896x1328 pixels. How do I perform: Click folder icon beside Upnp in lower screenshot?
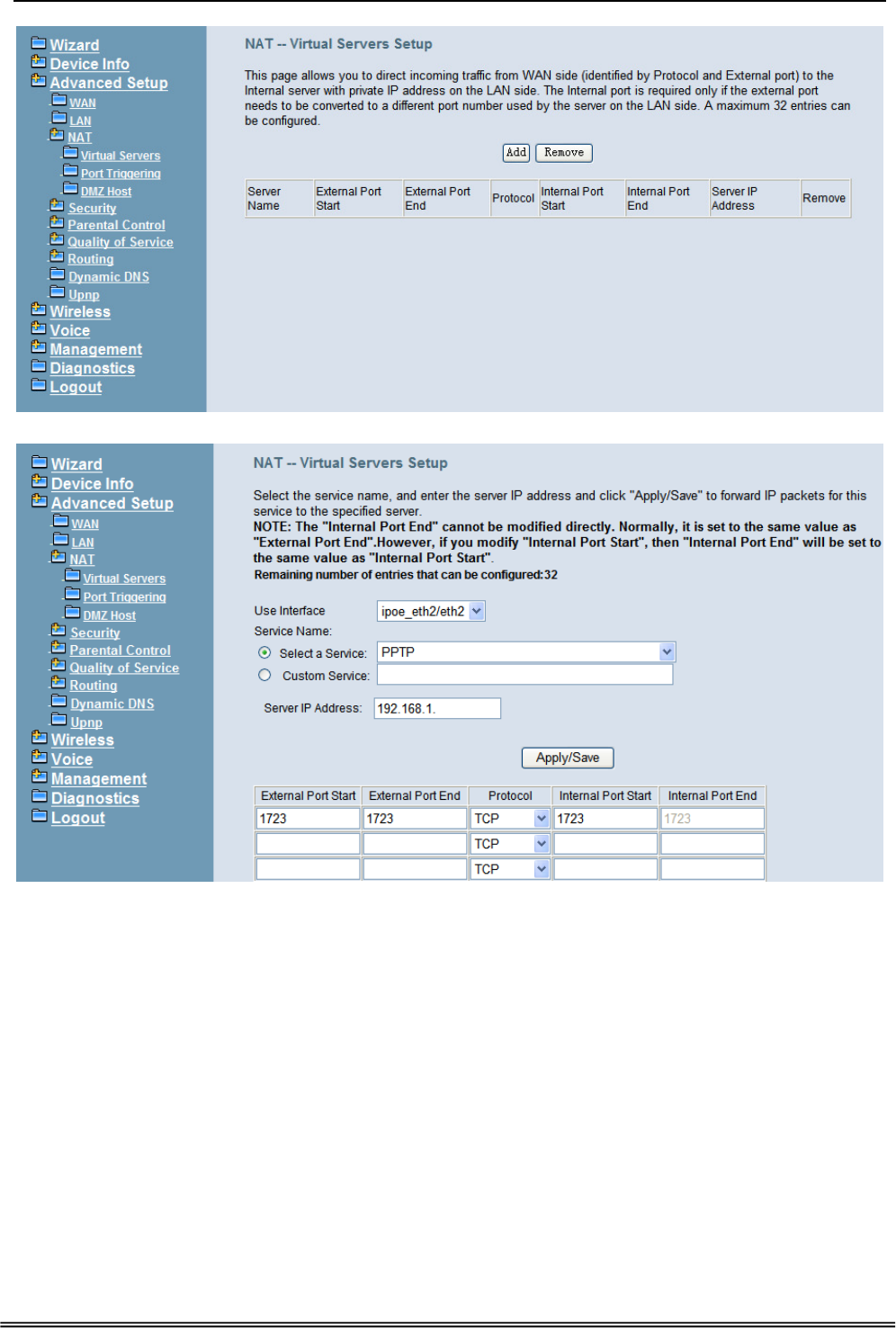click(x=59, y=720)
